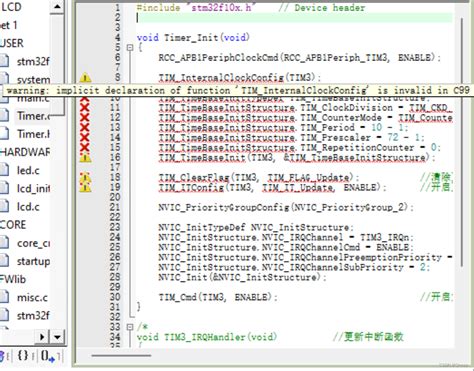474x371 pixels.
Task: Click the NVIC_IRQChannelPreemptionPriority line 26
Action: pos(305,257)
